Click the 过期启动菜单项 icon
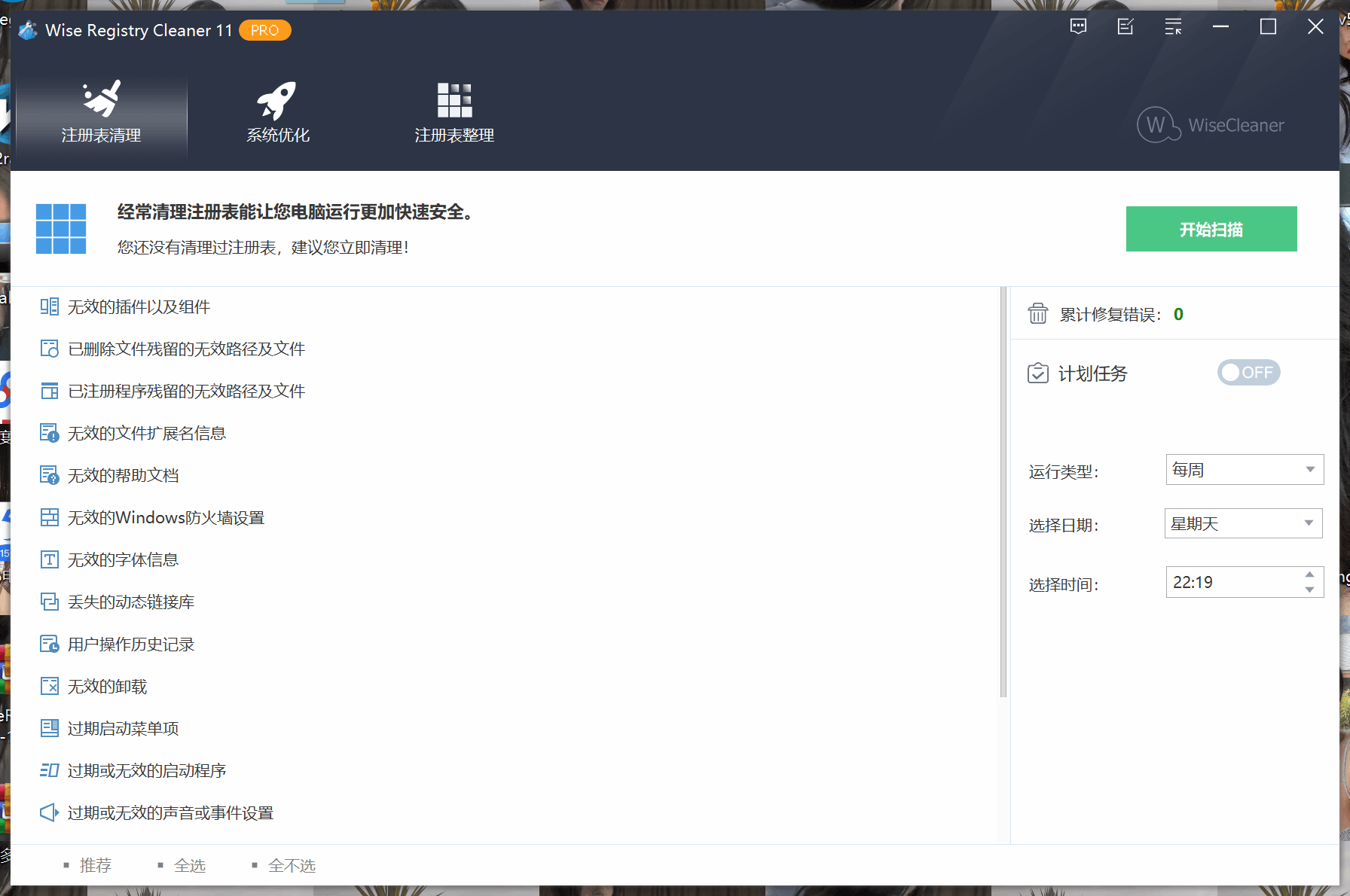This screenshot has width=1350, height=896. pos(49,728)
